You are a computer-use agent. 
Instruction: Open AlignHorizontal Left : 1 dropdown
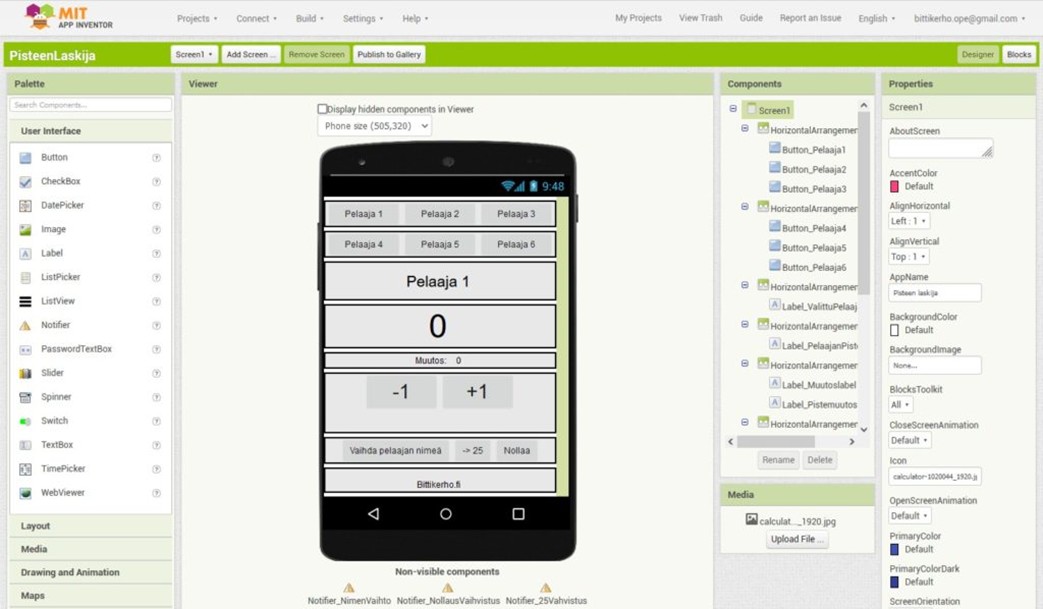tap(909, 221)
